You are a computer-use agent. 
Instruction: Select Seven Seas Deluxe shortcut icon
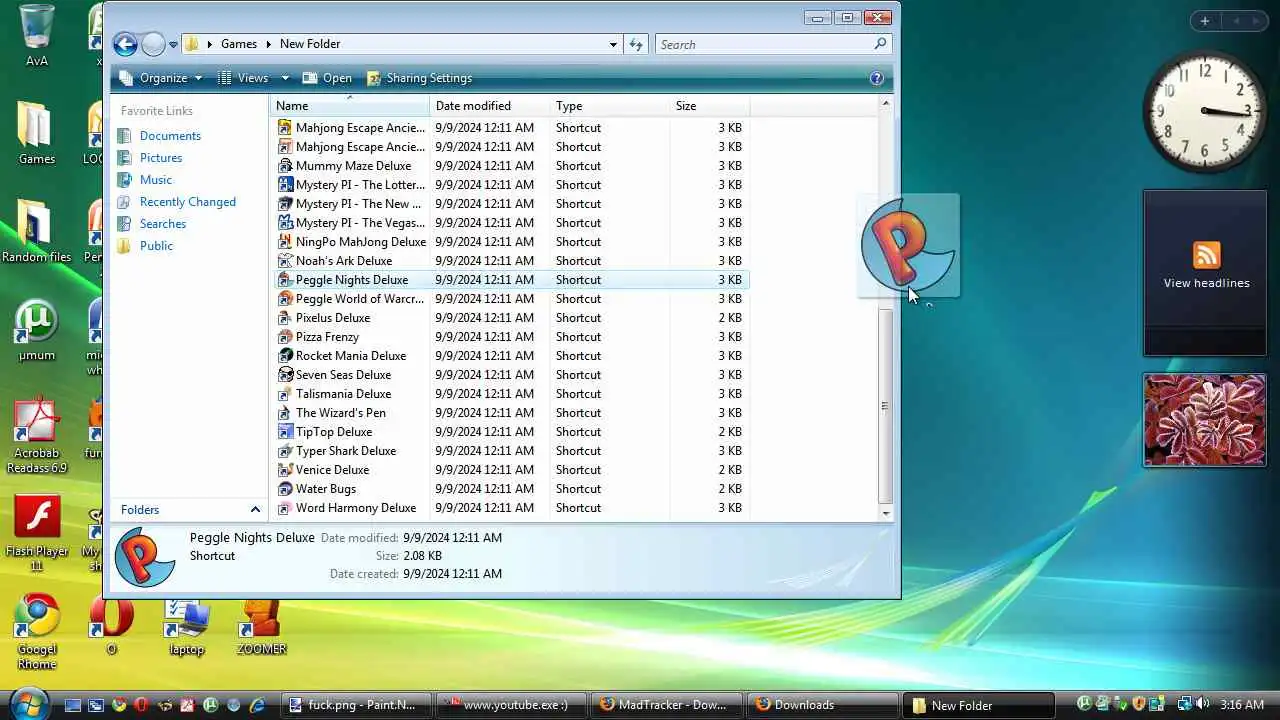(x=285, y=375)
